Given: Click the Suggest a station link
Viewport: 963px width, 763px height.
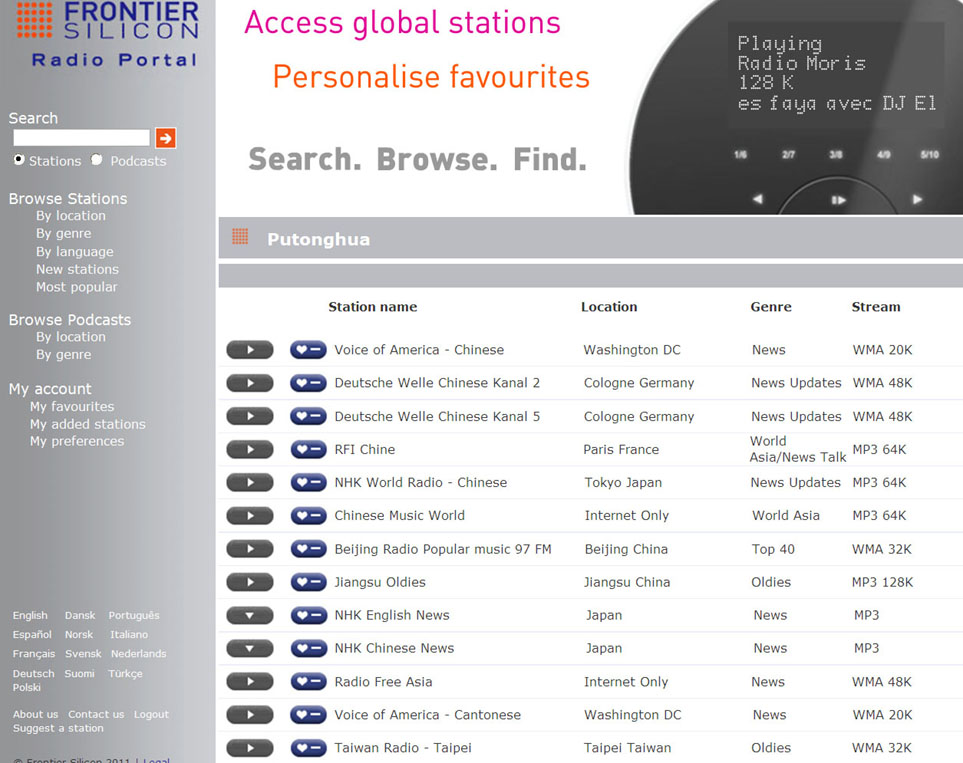Looking at the screenshot, I should [58, 728].
